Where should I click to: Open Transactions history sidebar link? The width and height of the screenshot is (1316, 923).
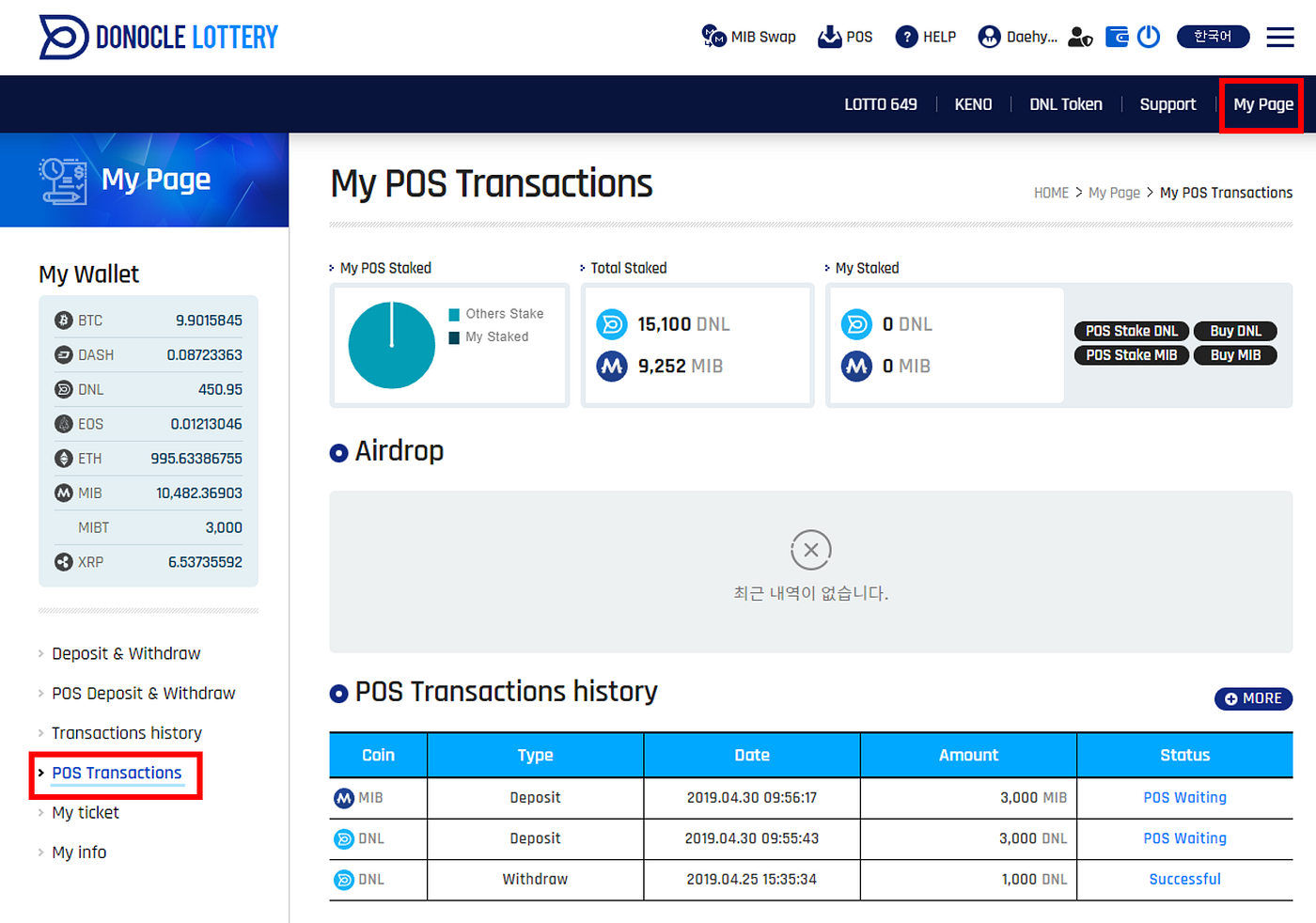127,732
